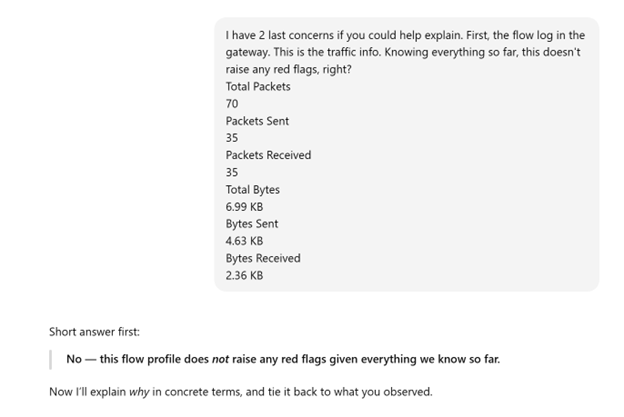Click the 6.99 KB value
The width and height of the screenshot is (624, 417).
(244, 206)
